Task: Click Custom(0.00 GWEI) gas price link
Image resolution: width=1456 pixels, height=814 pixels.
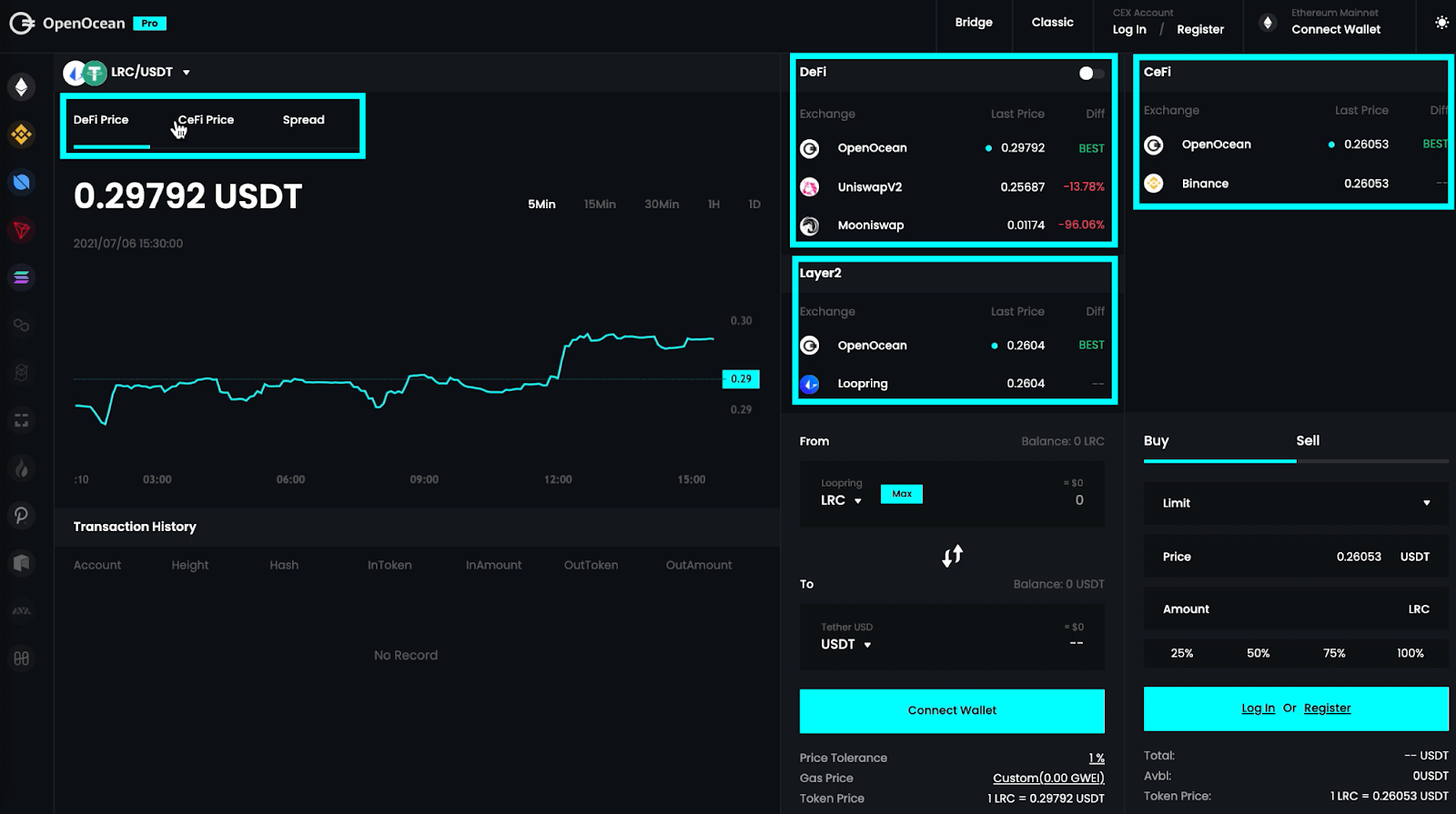Action: tap(1048, 779)
